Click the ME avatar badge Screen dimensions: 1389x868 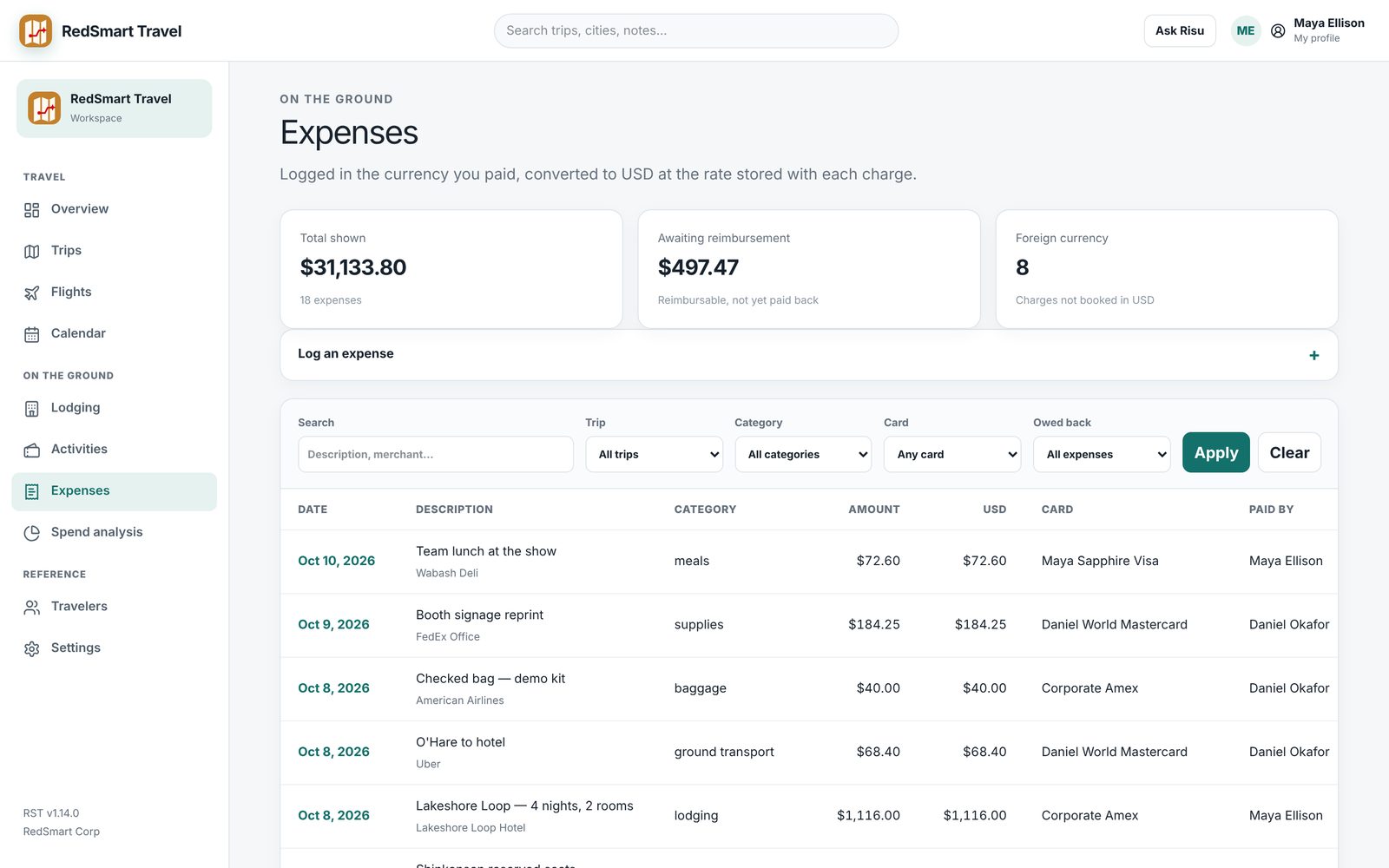(1246, 30)
